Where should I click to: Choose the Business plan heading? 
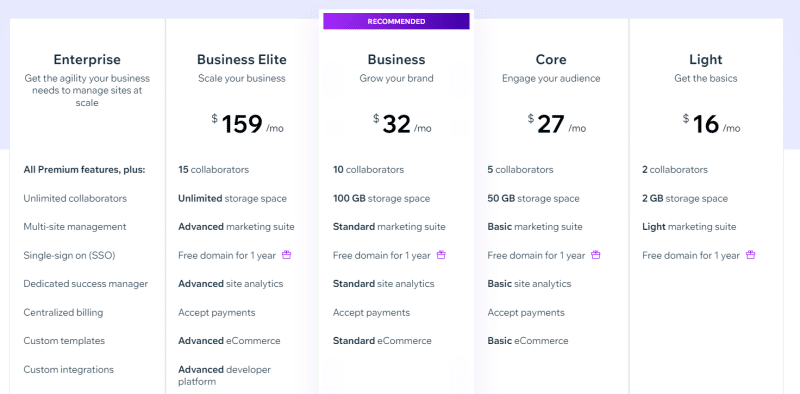(396, 60)
